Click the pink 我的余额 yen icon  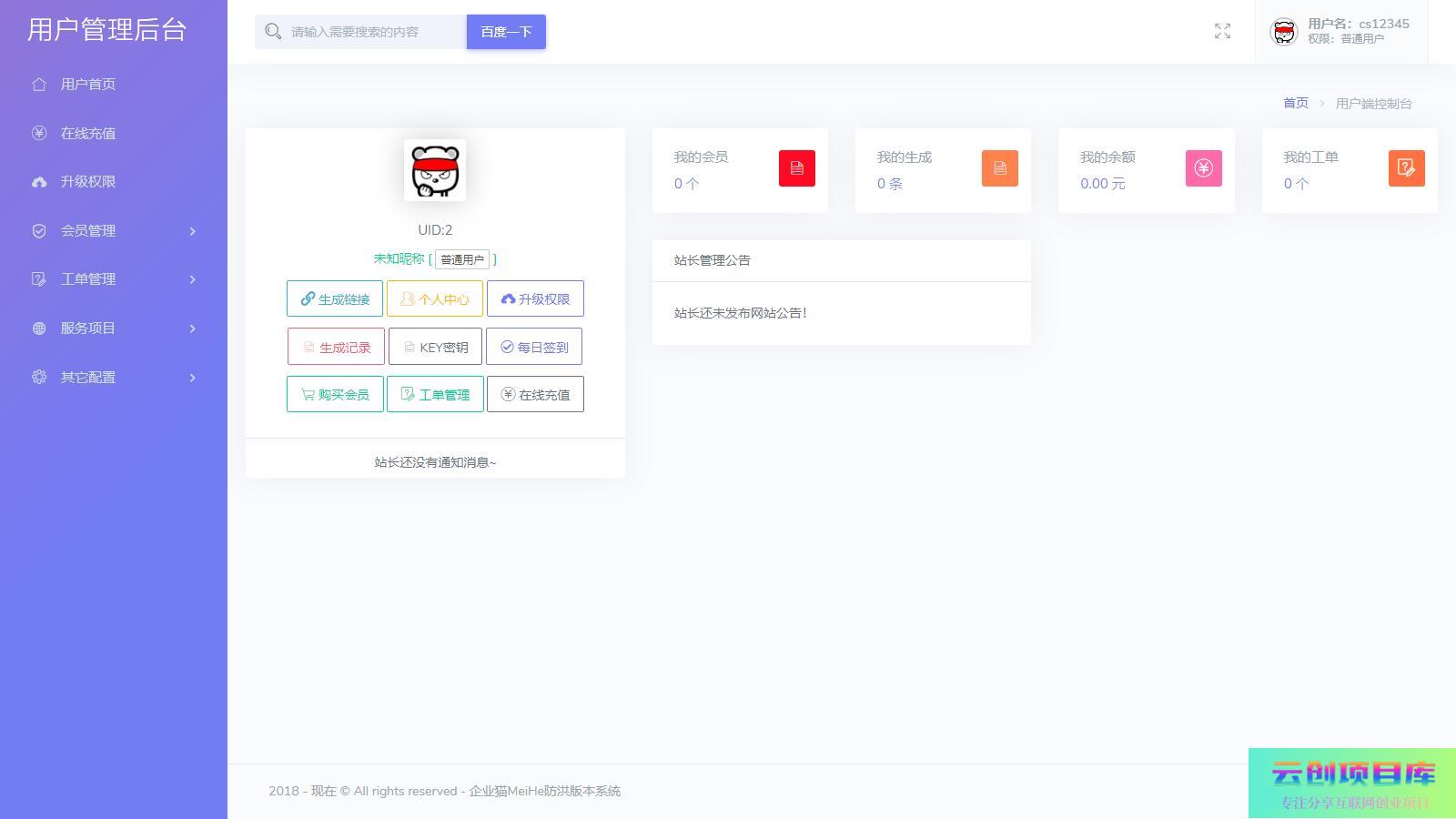coord(1203,168)
